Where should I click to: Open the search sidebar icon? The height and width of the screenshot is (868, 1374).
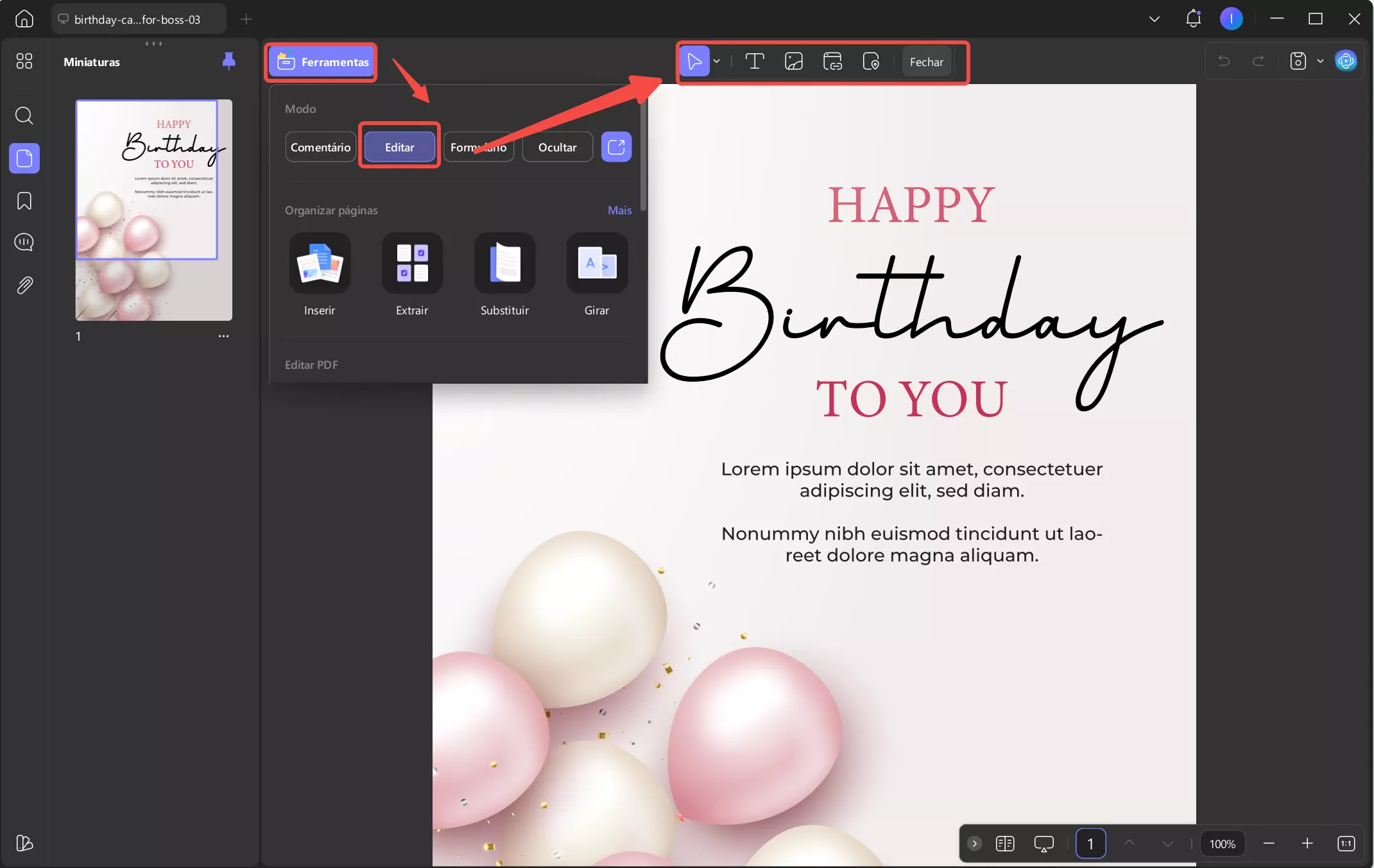24,115
